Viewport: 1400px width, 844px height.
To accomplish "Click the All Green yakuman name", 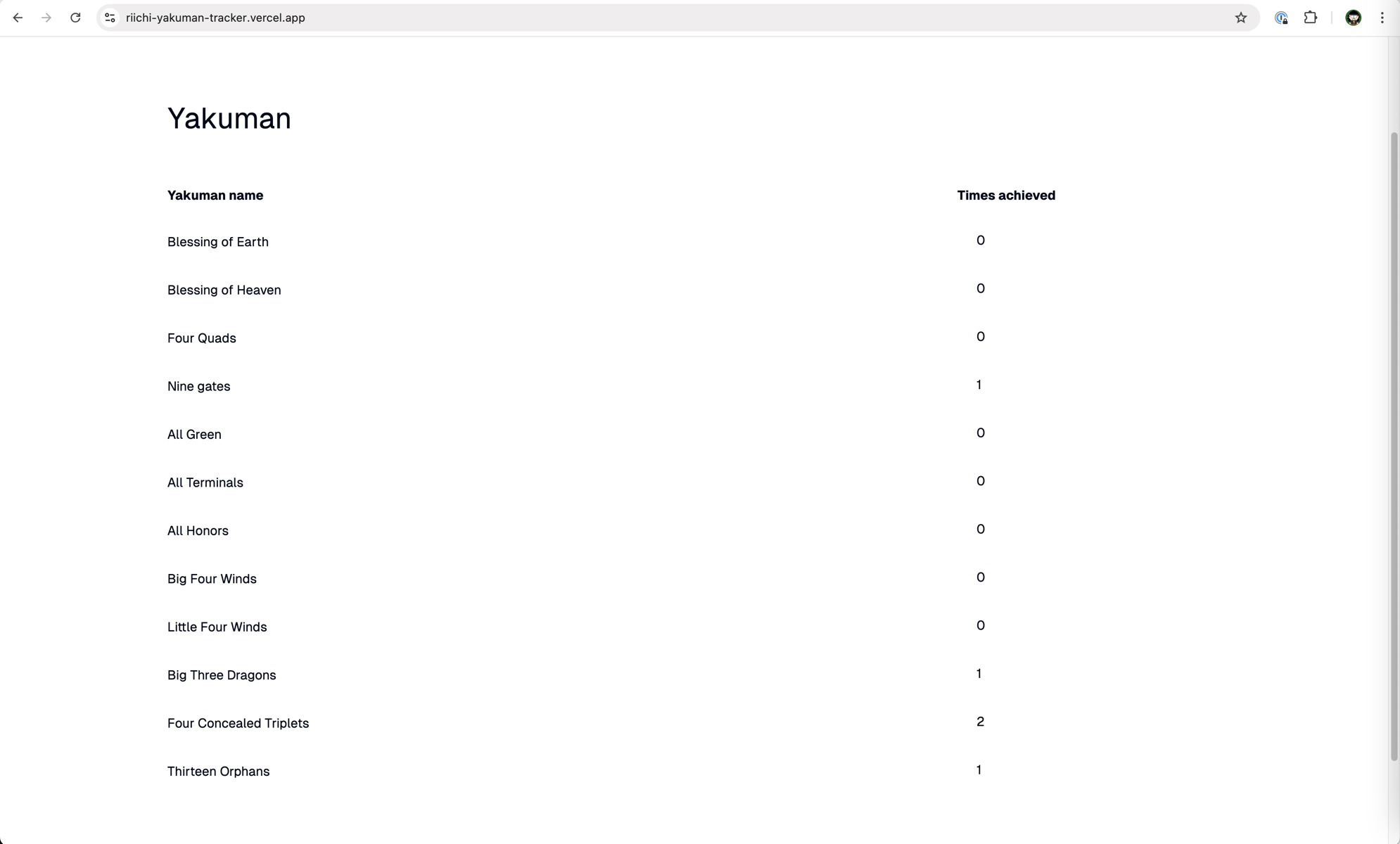I will 194,434.
